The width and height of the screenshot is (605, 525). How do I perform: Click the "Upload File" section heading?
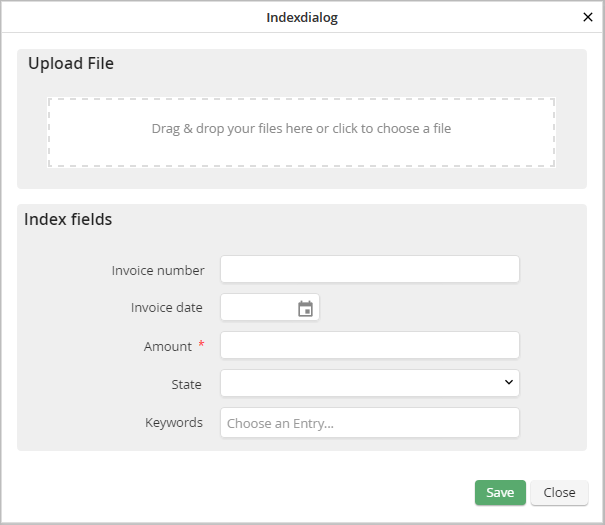pyautogui.click(x=71, y=64)
